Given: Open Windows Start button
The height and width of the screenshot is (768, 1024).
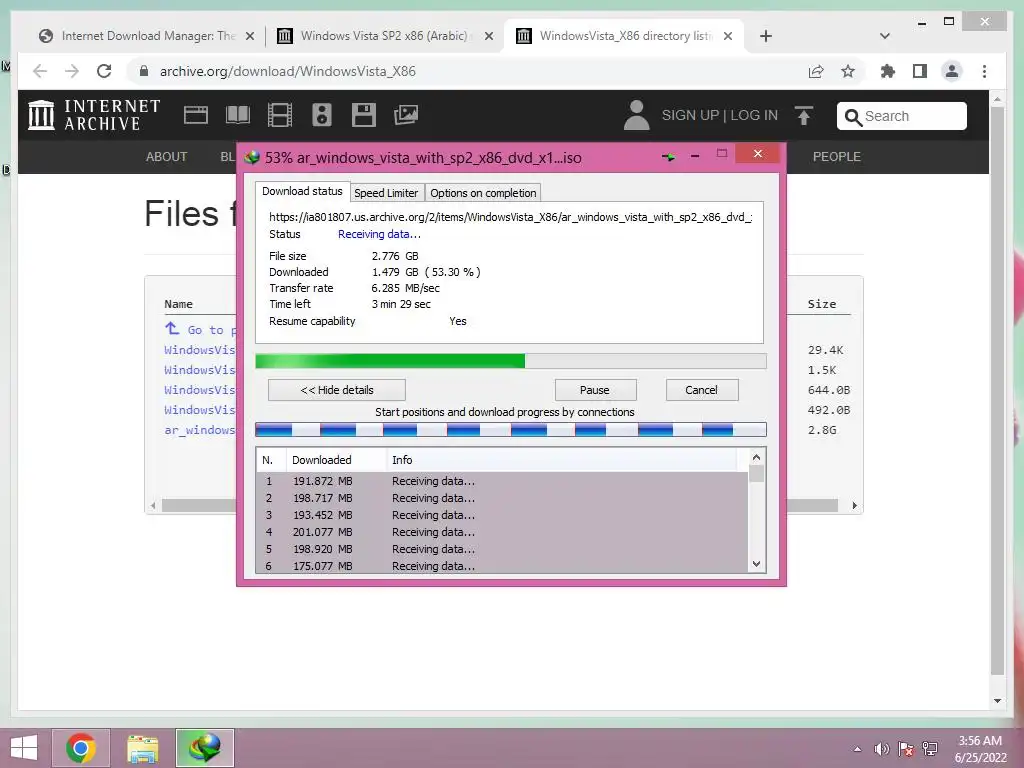Looking at the screenshot, I should click(x=24, y=748).
